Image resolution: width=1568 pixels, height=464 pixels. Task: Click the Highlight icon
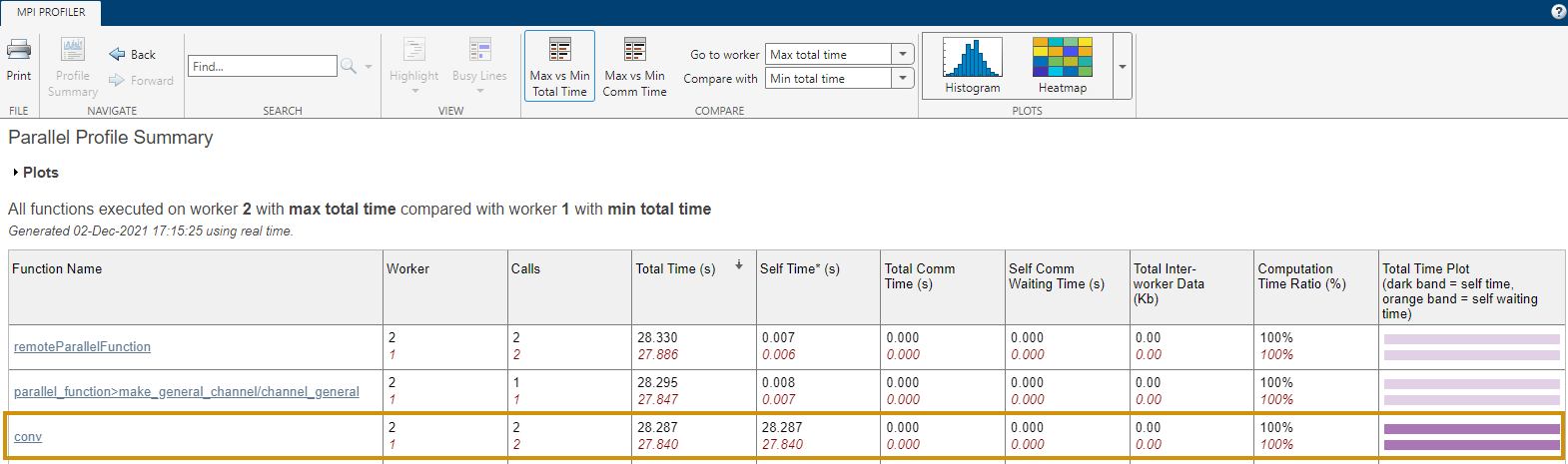(413, 50)
